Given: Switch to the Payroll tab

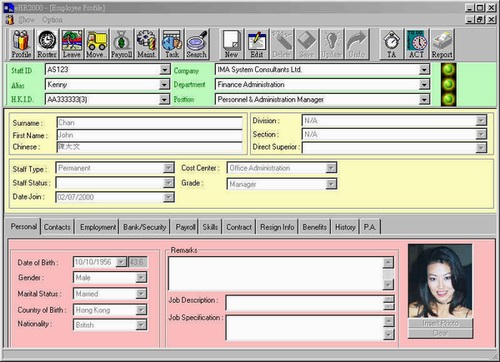Looking at the screenshot, I should 185,227.
